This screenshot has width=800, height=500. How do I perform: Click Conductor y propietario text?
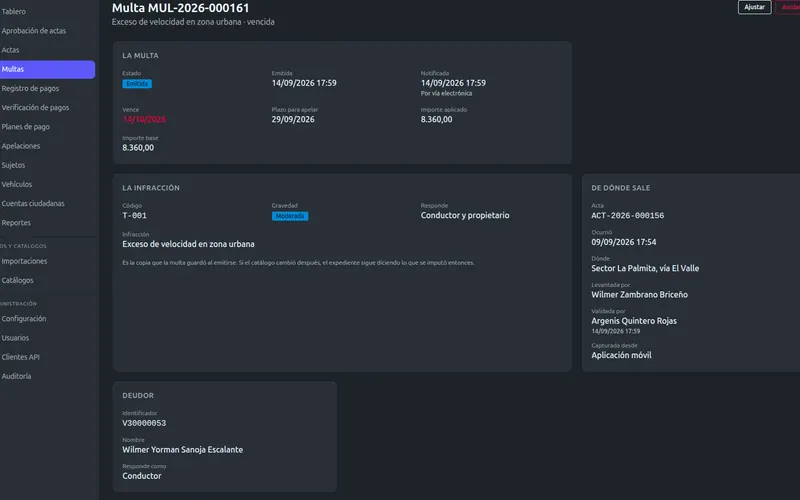[x=465, y=216]
